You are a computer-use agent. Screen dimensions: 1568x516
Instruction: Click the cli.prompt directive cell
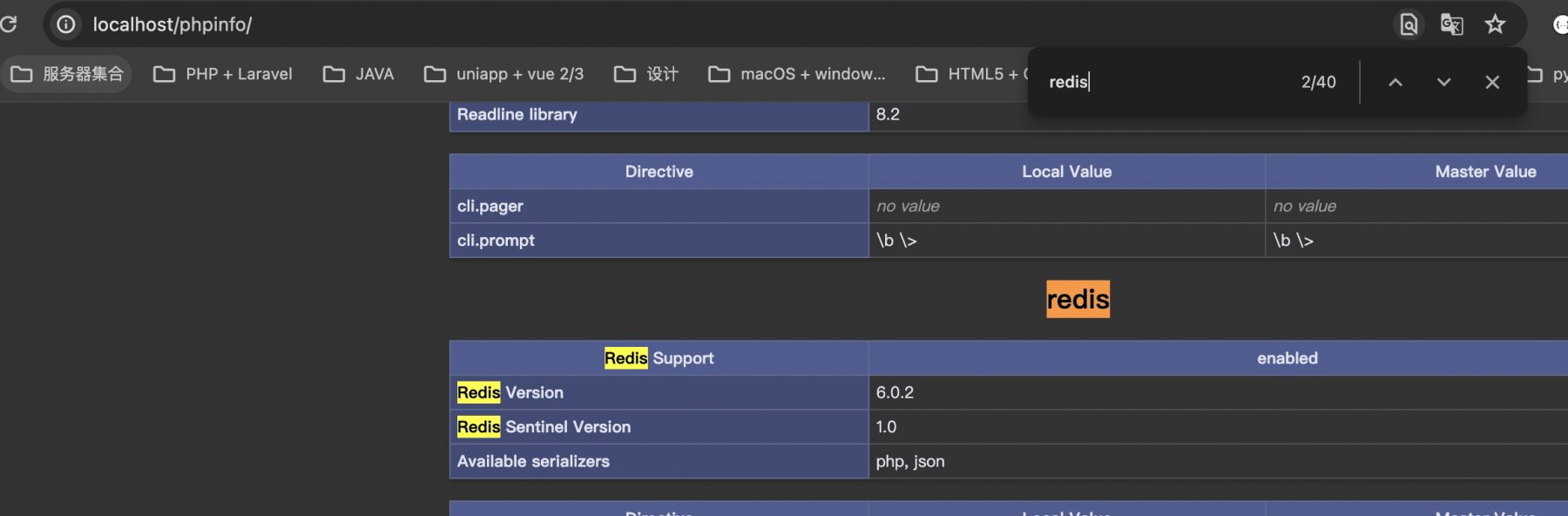pos(659,241)
